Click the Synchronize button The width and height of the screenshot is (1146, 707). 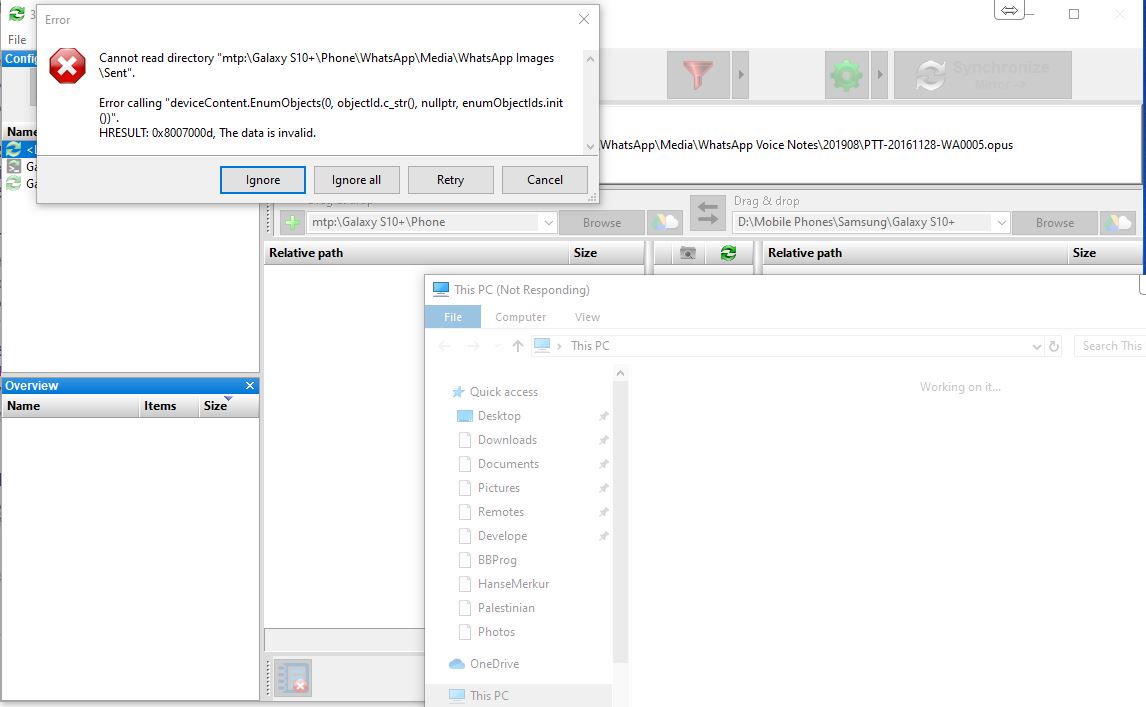tap(982, 75)
